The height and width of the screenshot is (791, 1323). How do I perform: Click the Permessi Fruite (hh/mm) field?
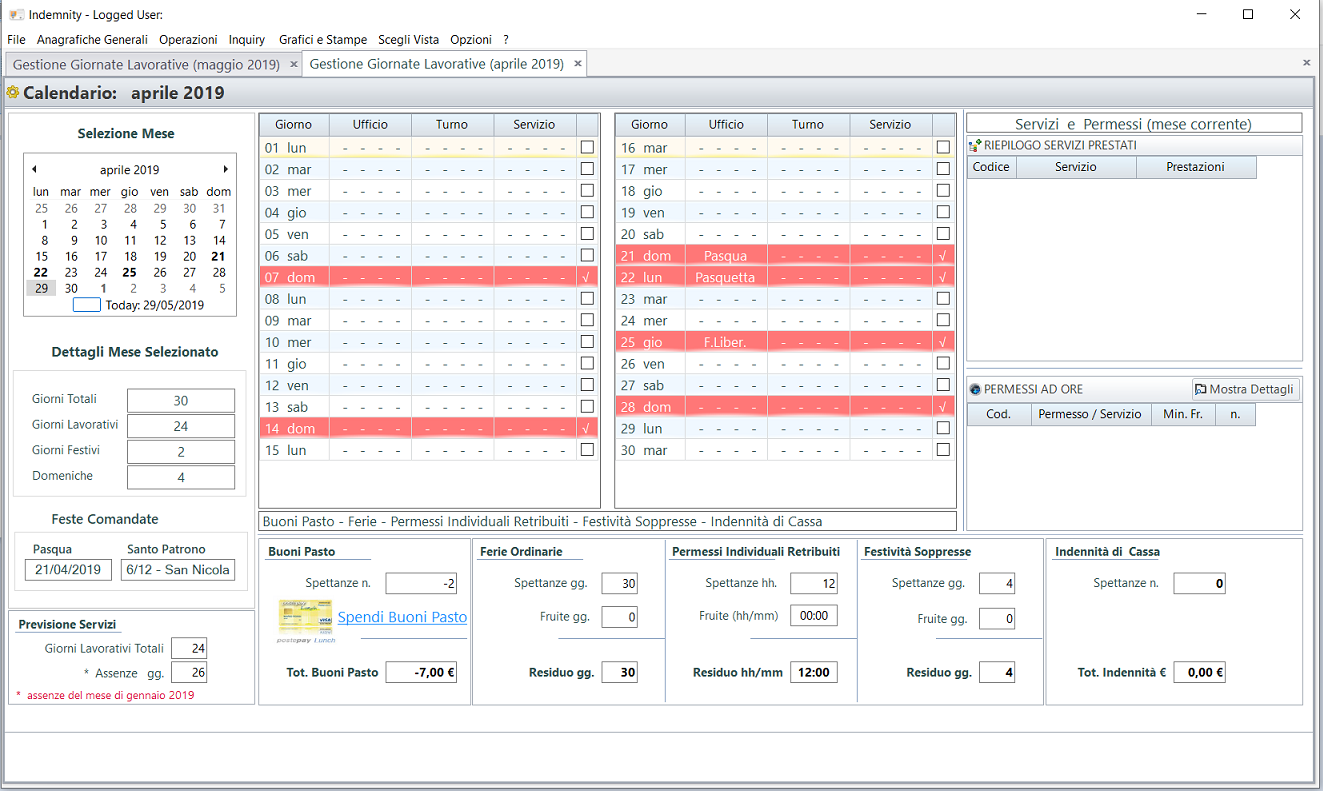pos(814,616)
